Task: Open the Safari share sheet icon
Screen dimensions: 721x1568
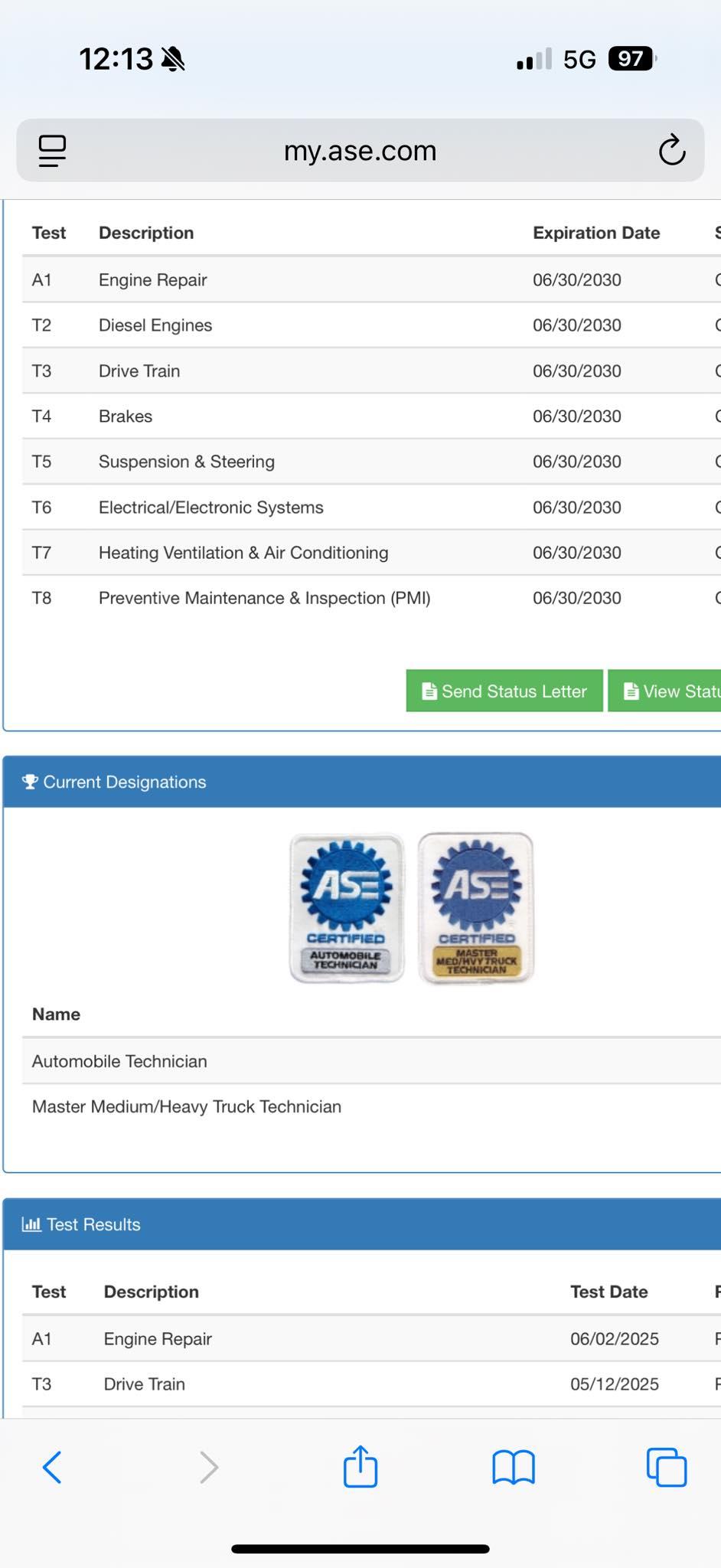Action: coord(360,1465)
